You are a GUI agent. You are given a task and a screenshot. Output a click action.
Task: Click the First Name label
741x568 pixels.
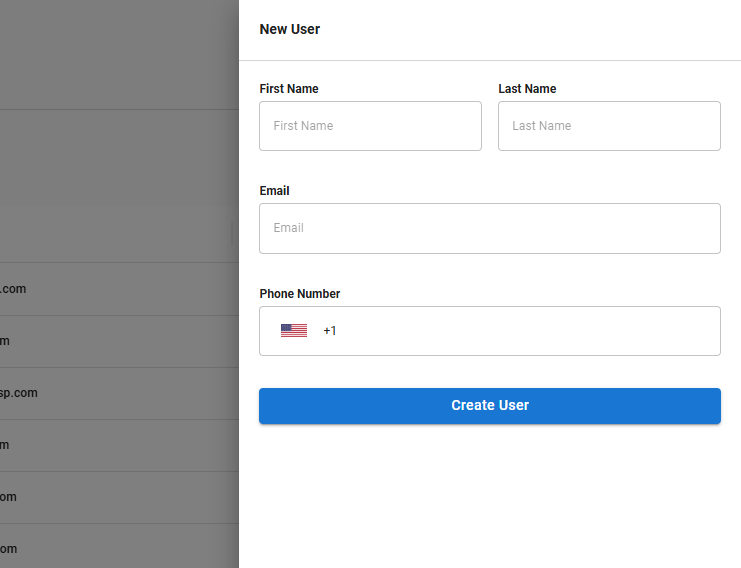pyautogui.click(x=289, y=89)
